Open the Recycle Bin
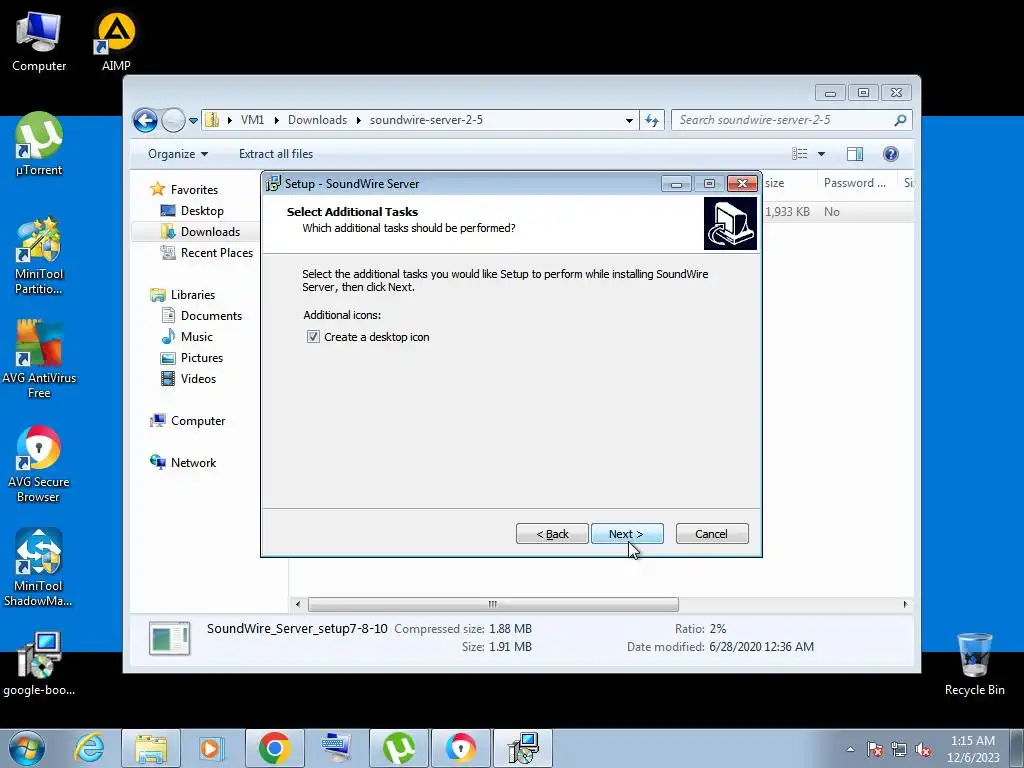Viewport: 1024px width, 768px height. point(974,664)
